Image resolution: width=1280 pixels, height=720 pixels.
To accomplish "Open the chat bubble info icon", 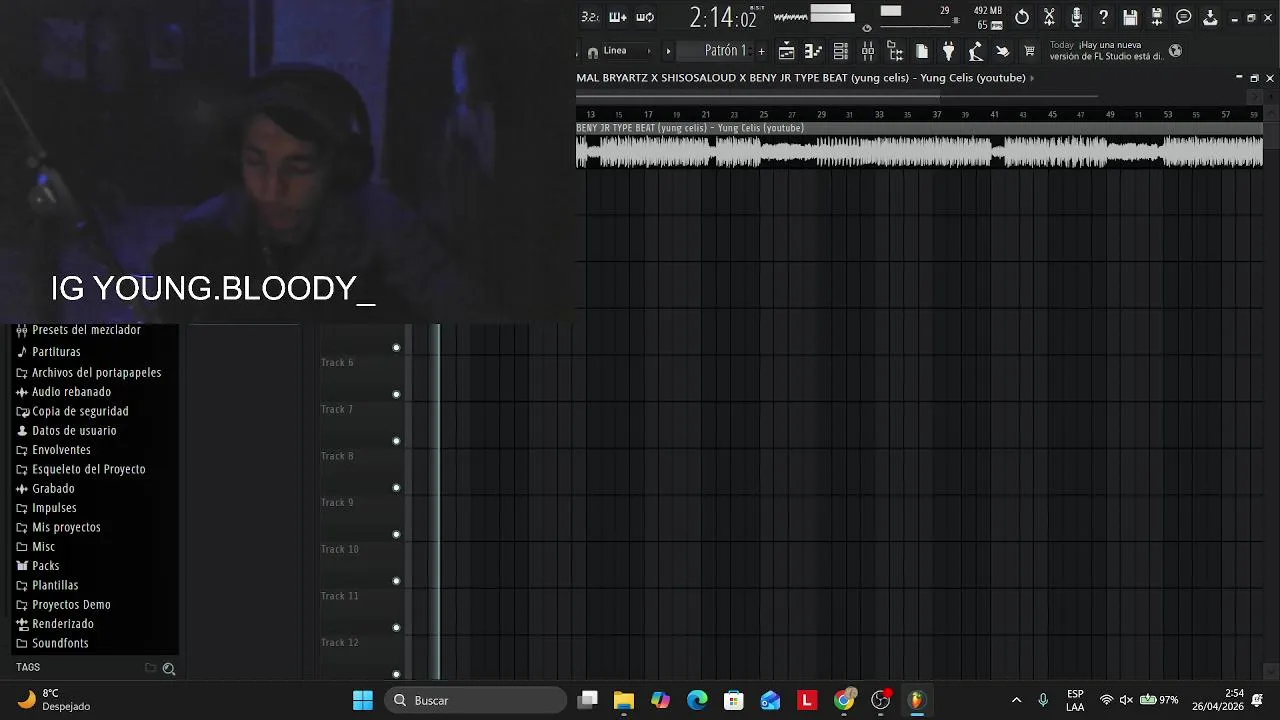I will (x=1184, y=17).
